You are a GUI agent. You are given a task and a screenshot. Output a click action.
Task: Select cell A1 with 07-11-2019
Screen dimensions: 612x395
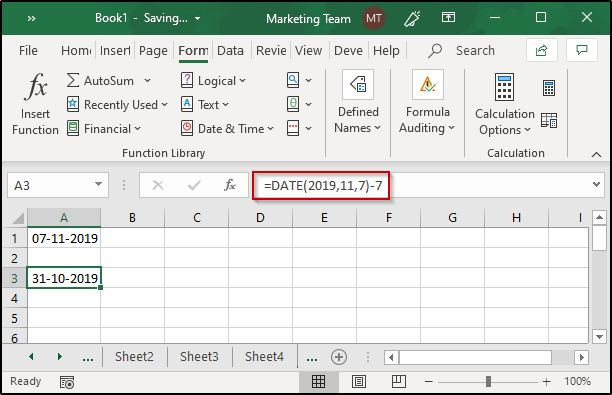[x=64, y=238]
